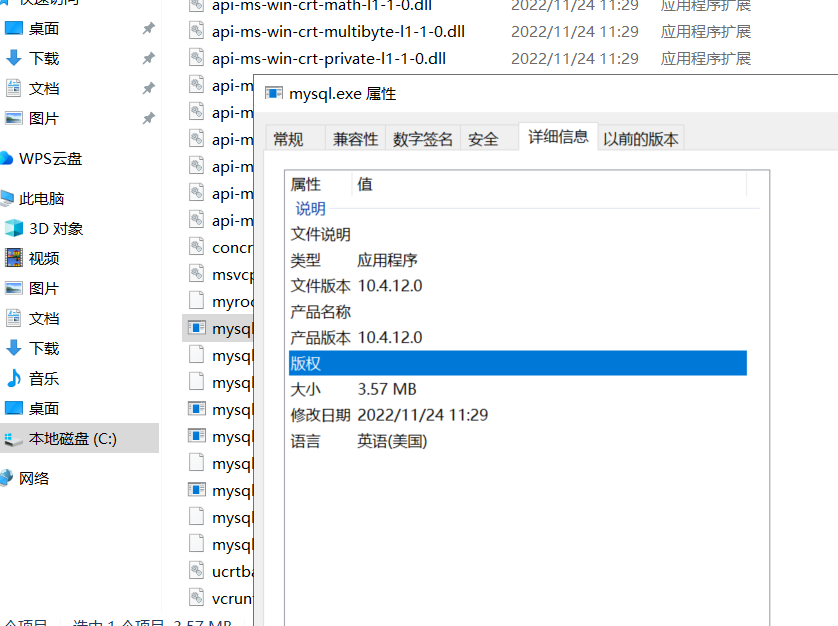Open the 以前的版本 tab
This screenshot has width=838, height=626.
[640, 139]
